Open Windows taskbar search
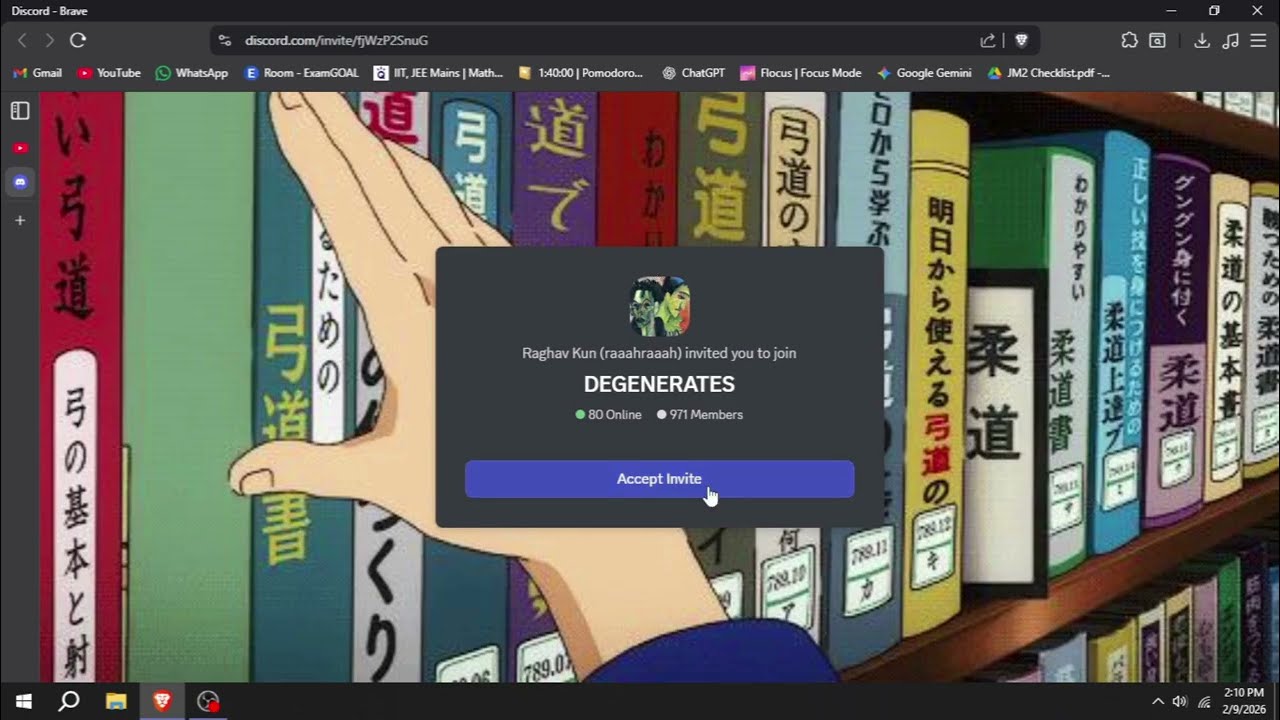 point(69,701)
